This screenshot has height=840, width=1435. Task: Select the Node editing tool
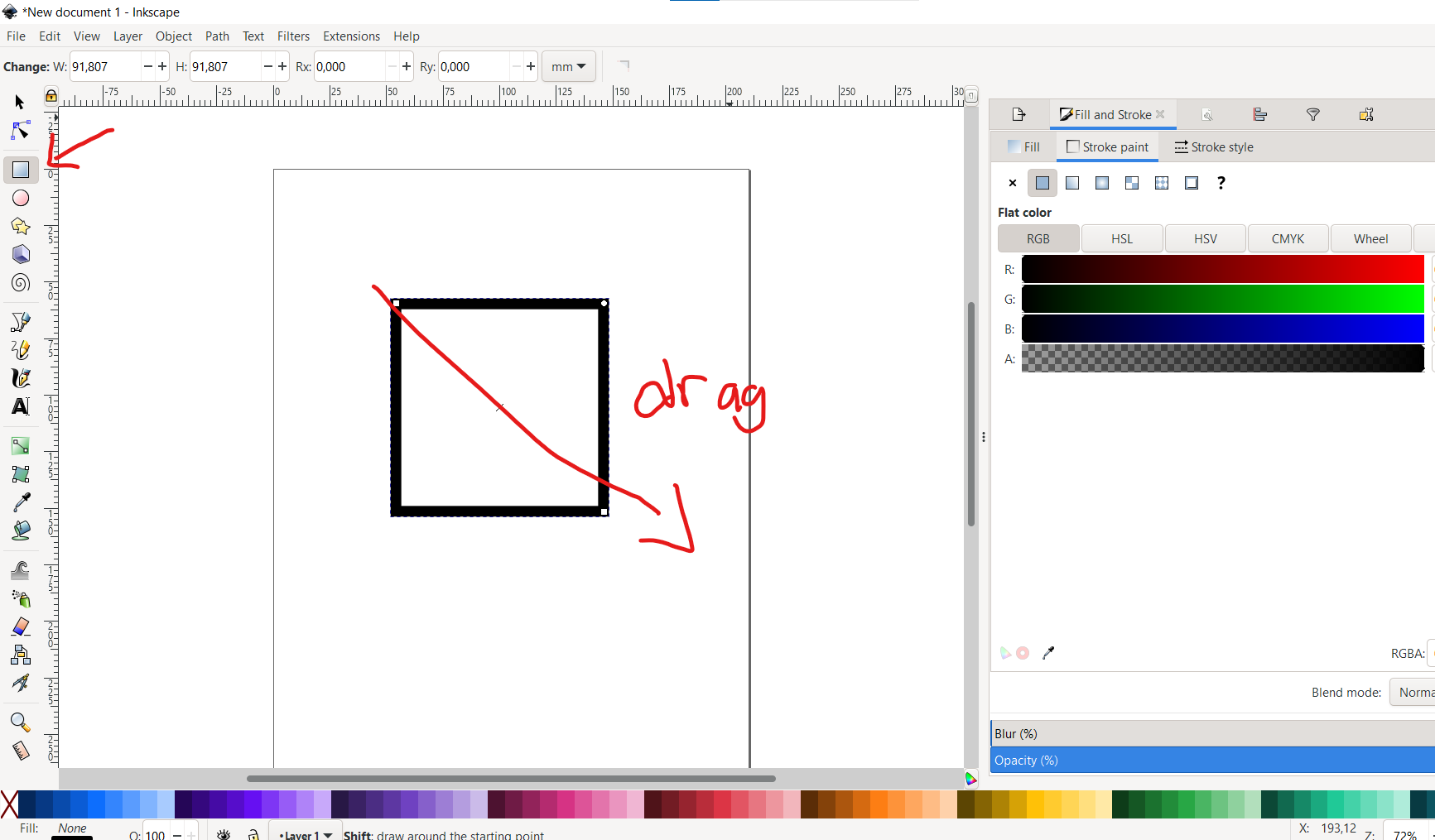click(x=20, y=130)
